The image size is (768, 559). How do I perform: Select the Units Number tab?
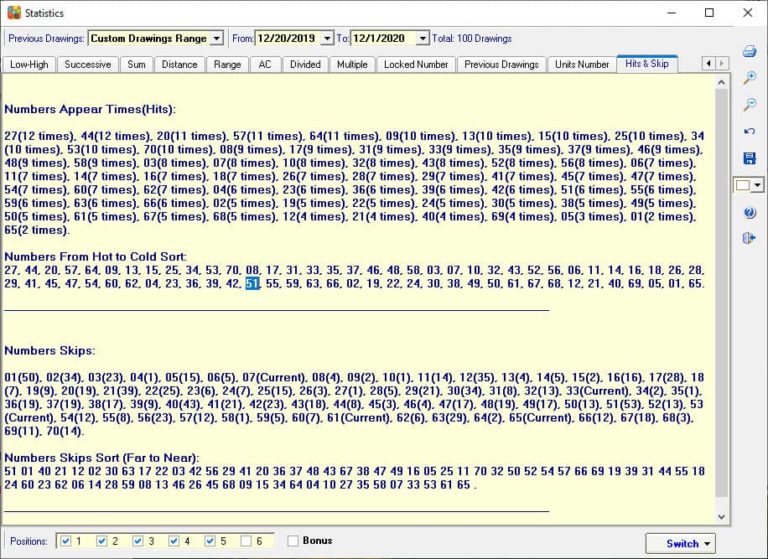[581, 64]
